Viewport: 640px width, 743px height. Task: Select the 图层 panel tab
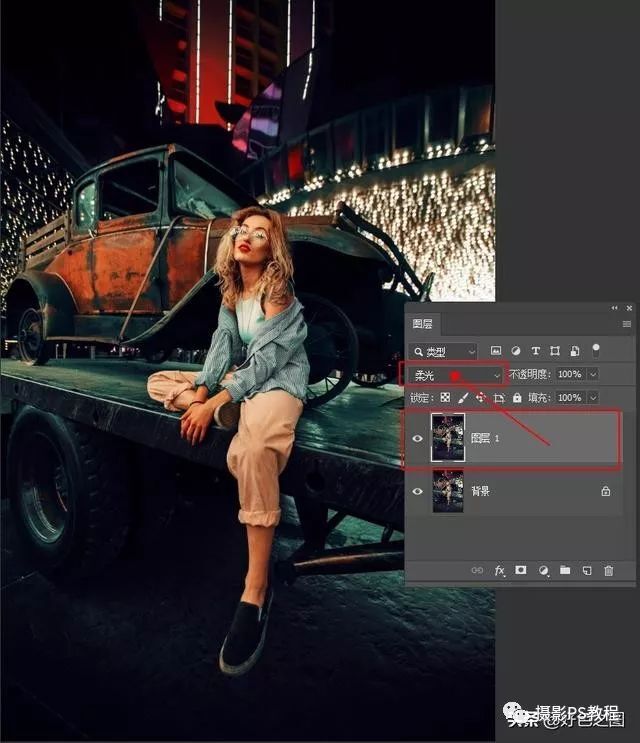click(x=426, y=323)
